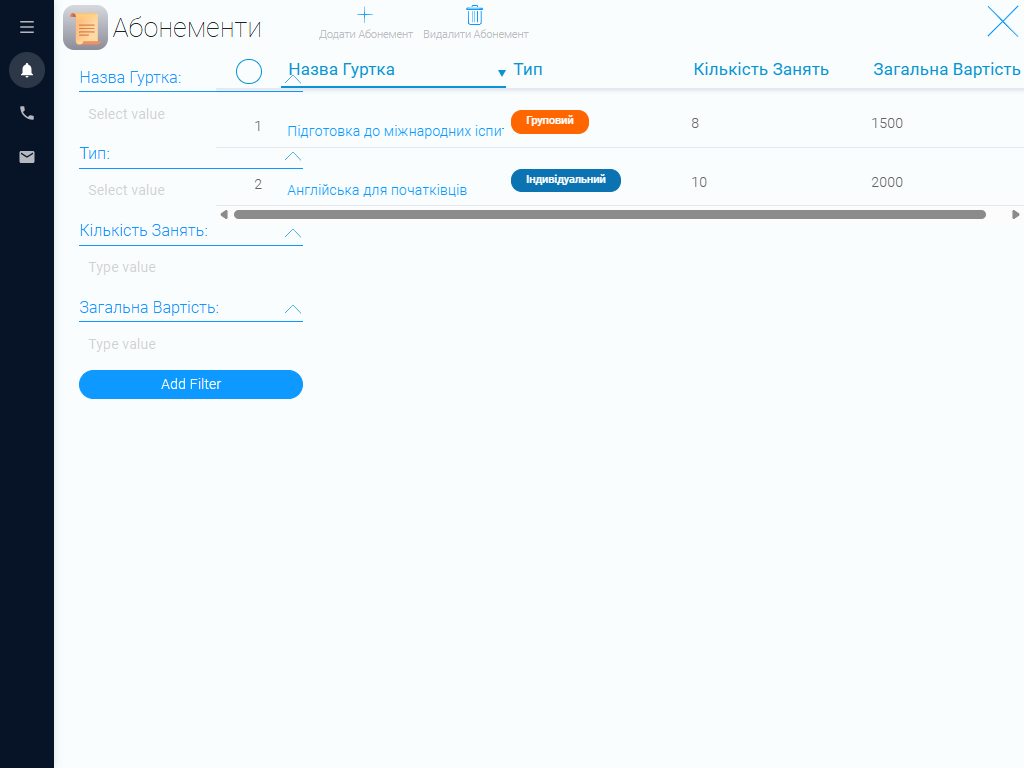Click the Додати Абонемент label
Viewport: 1024px width, 768px height.
(366, 34)
